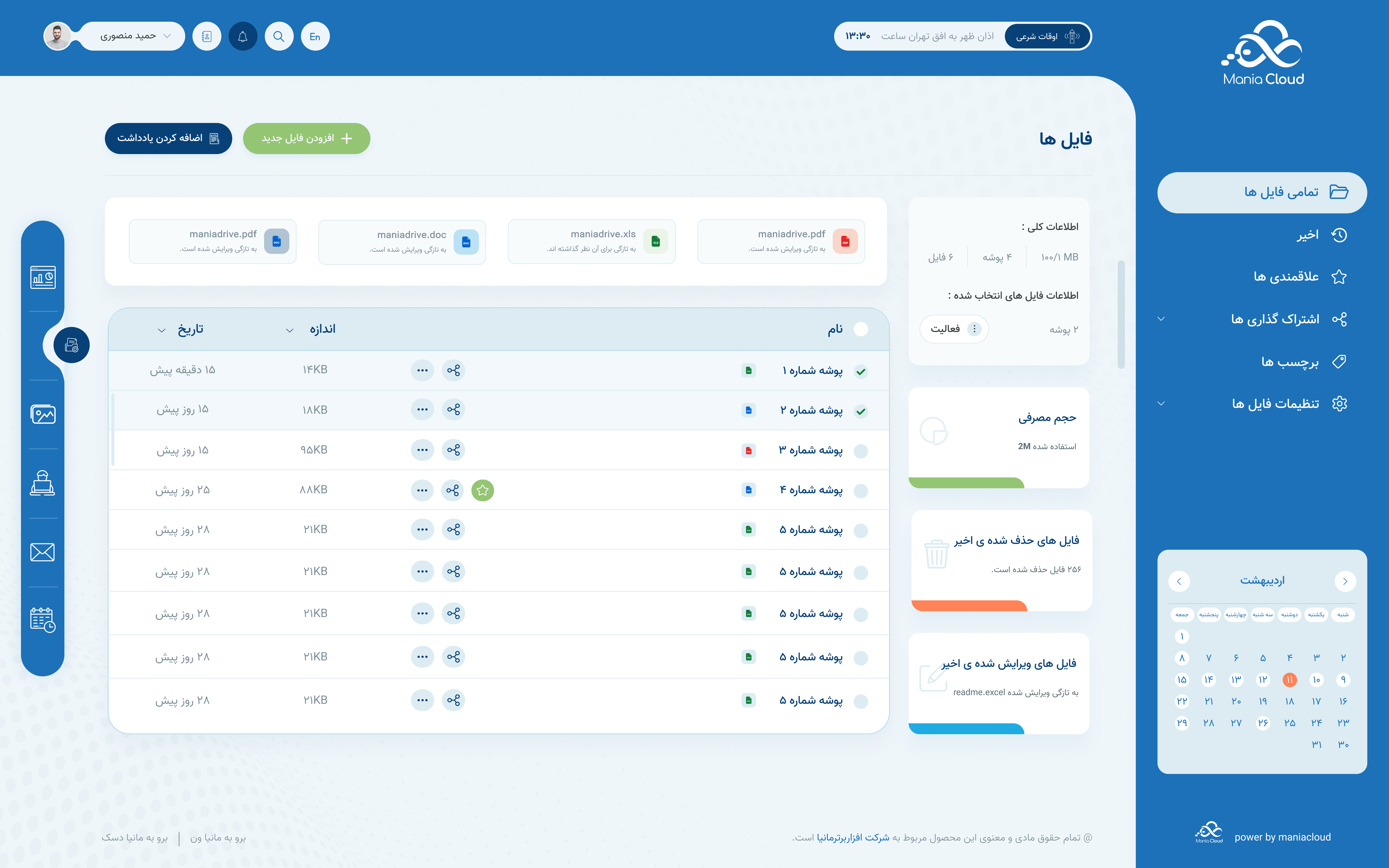Click افزودن فایل جدید add file button
1389x868 pixels.
[307, 138]
